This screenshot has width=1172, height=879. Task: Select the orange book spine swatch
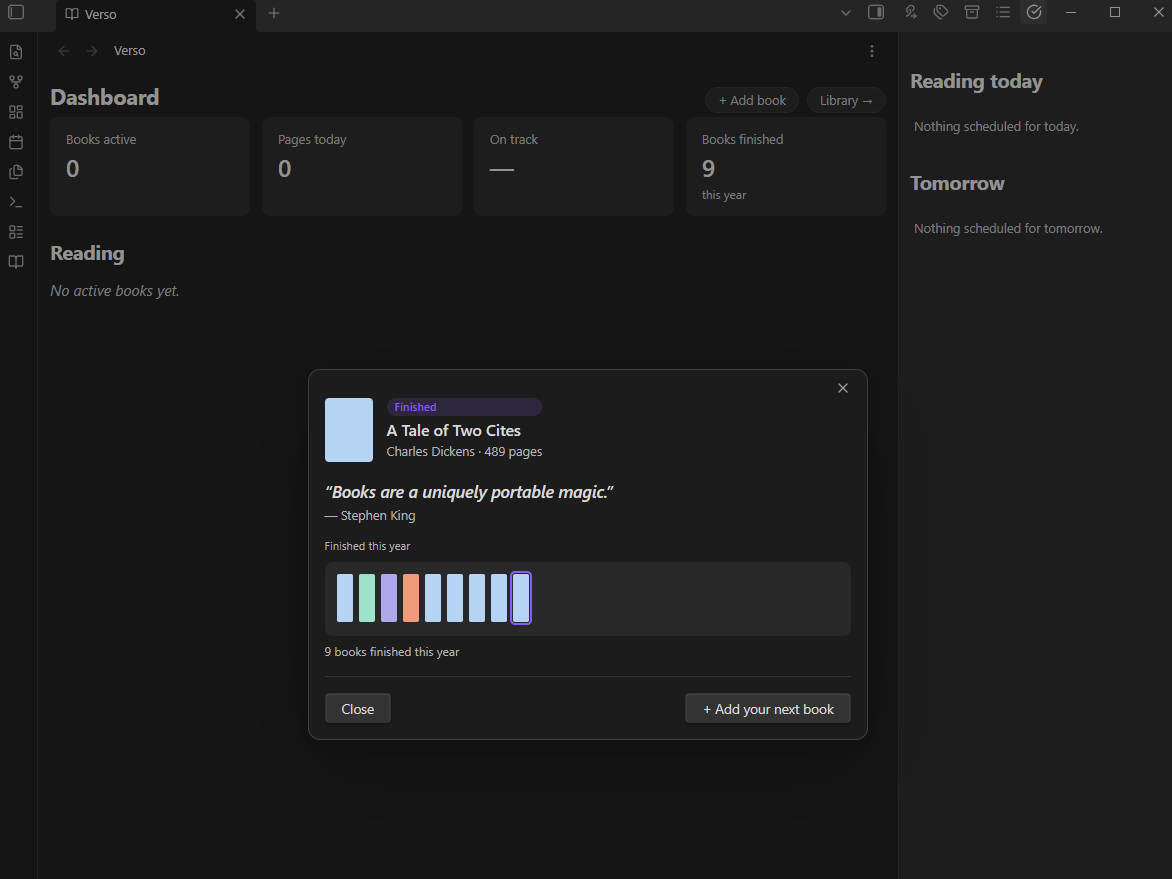[x=410, y=598]
